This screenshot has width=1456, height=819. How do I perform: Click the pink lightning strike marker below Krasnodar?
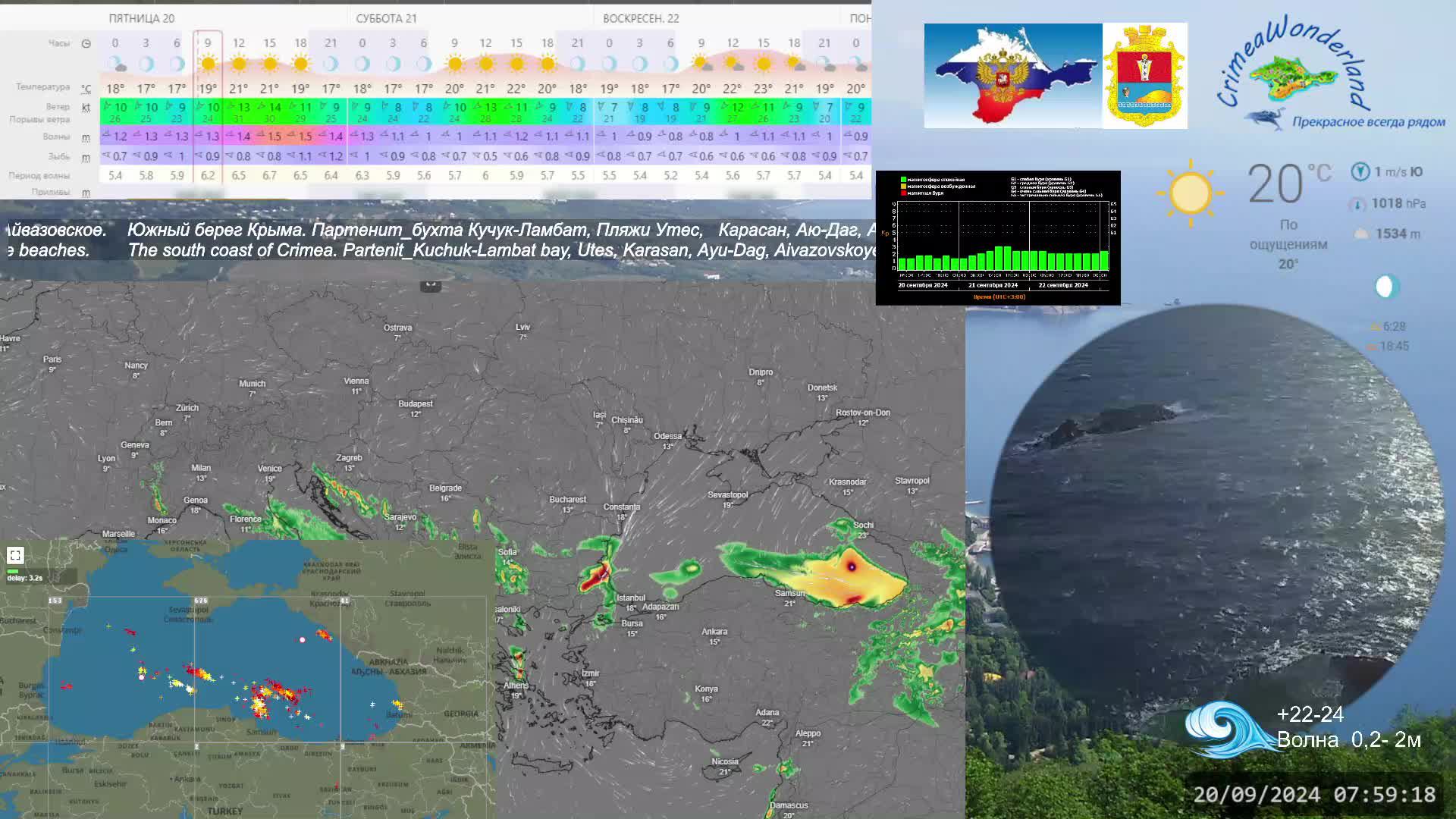(303, 640)
